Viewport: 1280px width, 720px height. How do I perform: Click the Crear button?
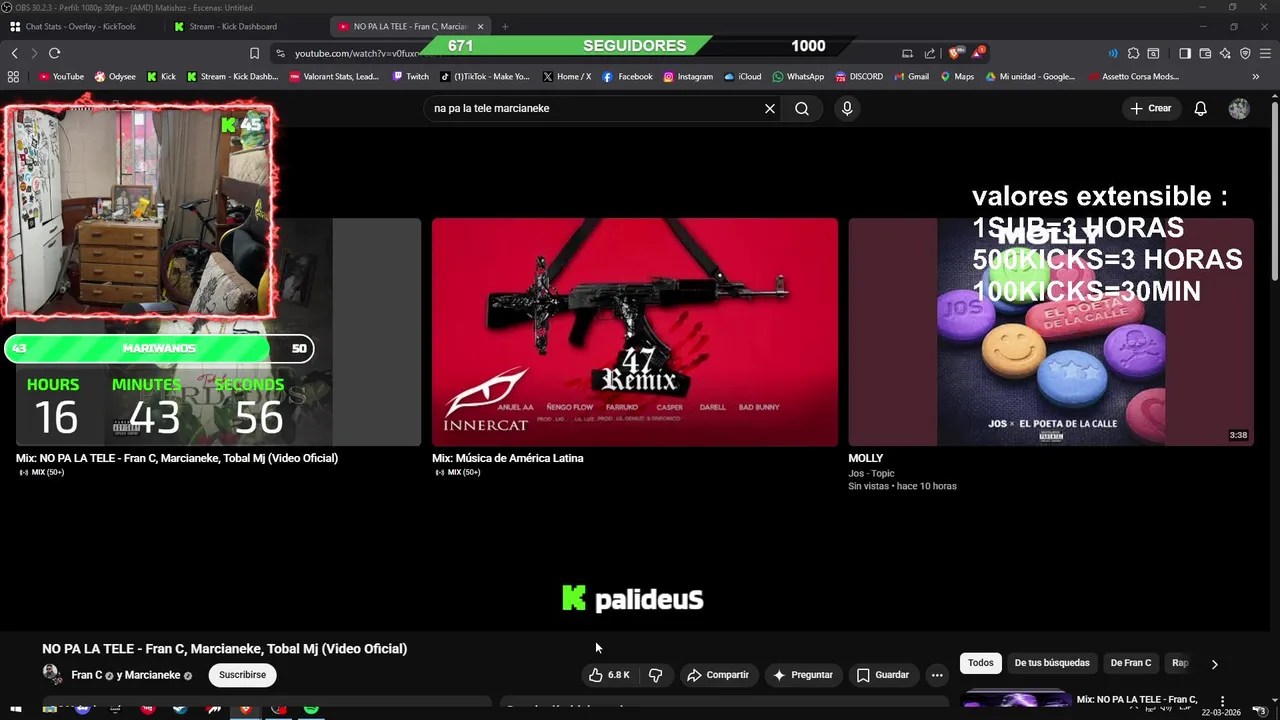(x=1150, y=108)
